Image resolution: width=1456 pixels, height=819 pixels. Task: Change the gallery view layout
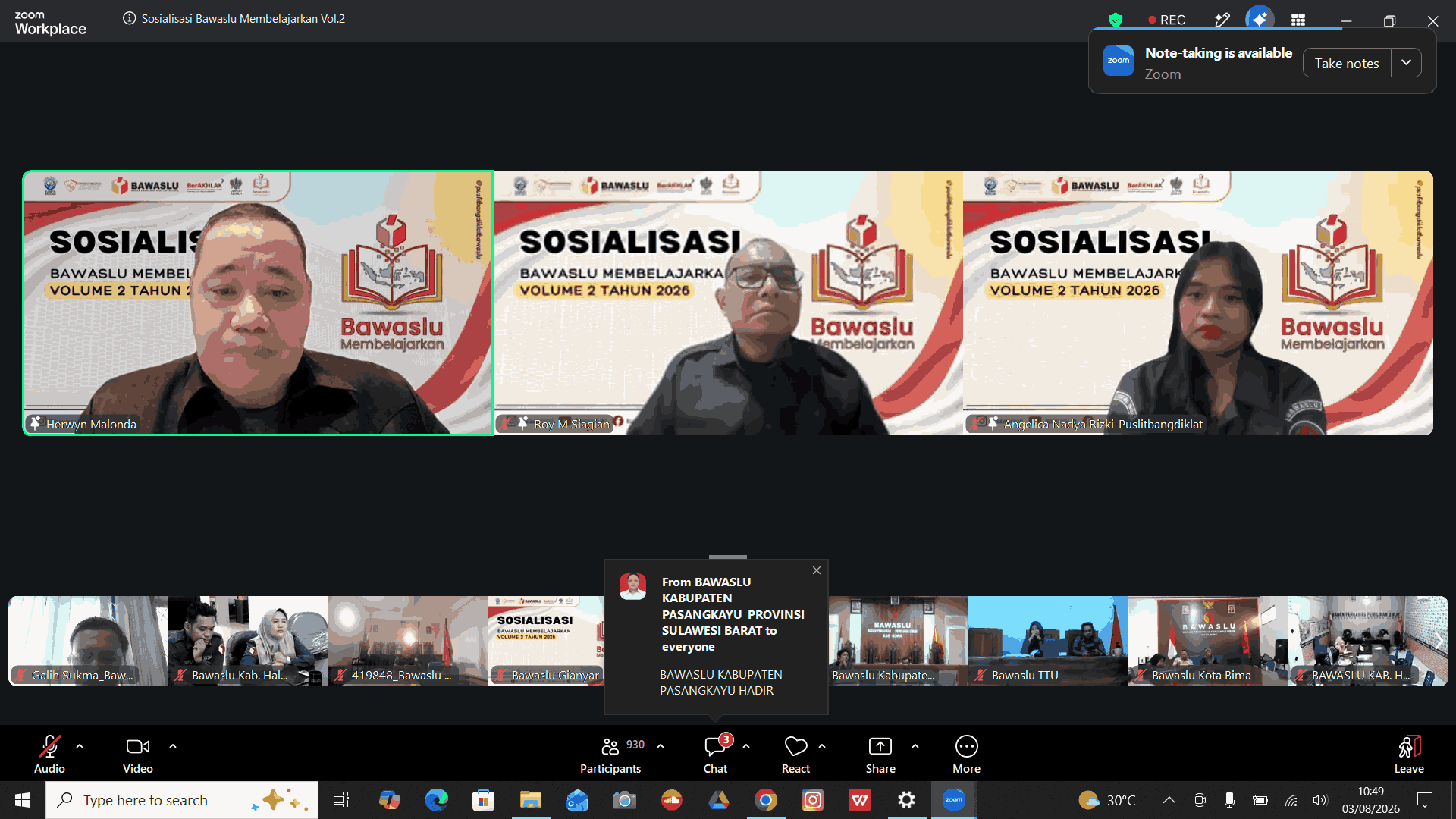[x=1298, y=20]
